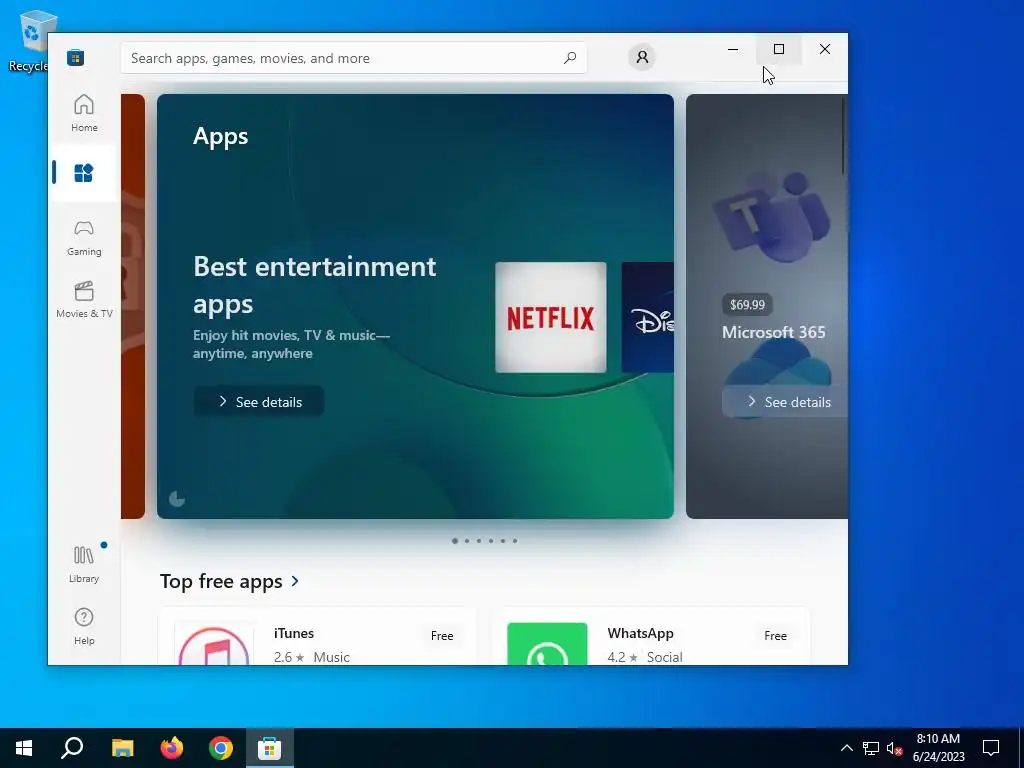The height and width of the screenshot is (768, 1024).
Task: Click the Netflix app tile
Action: 551,317
